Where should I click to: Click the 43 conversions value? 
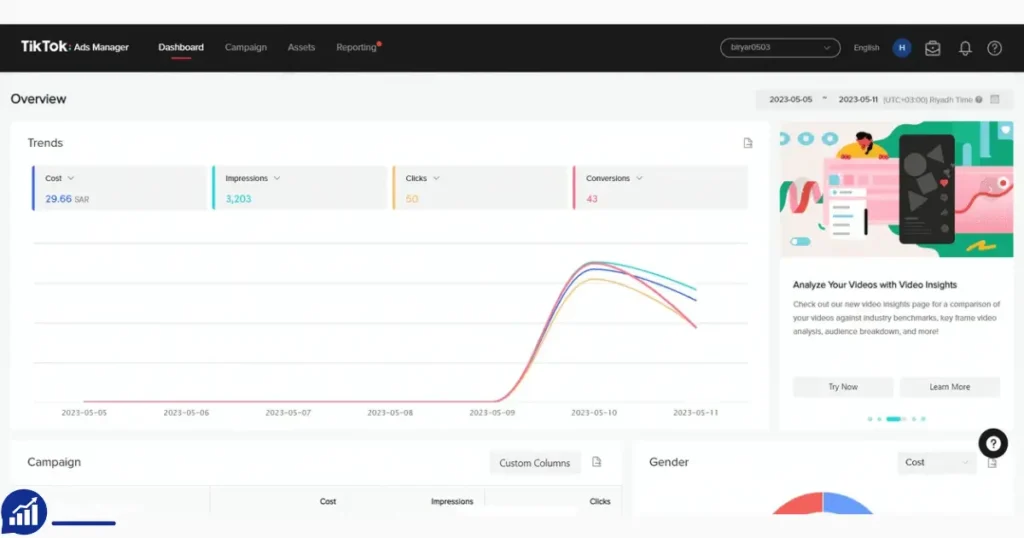coord(592,199)
